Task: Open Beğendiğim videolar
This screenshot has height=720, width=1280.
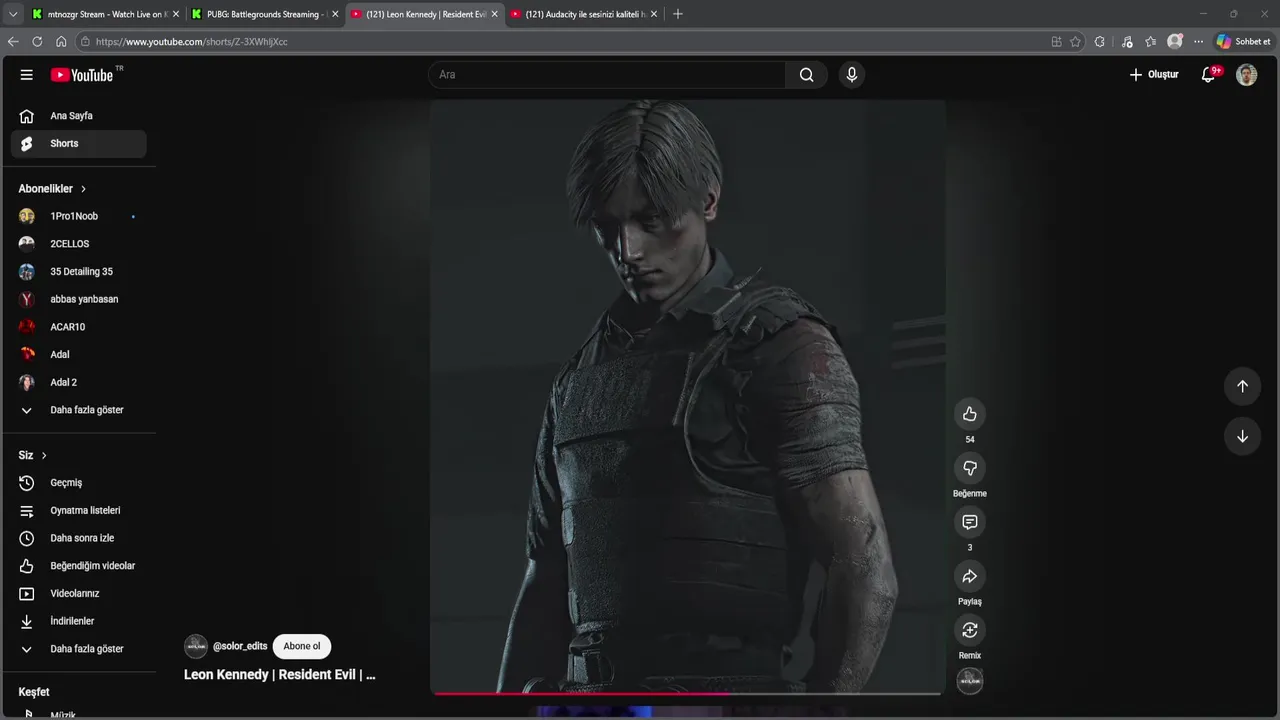Action: pos(78,566)
